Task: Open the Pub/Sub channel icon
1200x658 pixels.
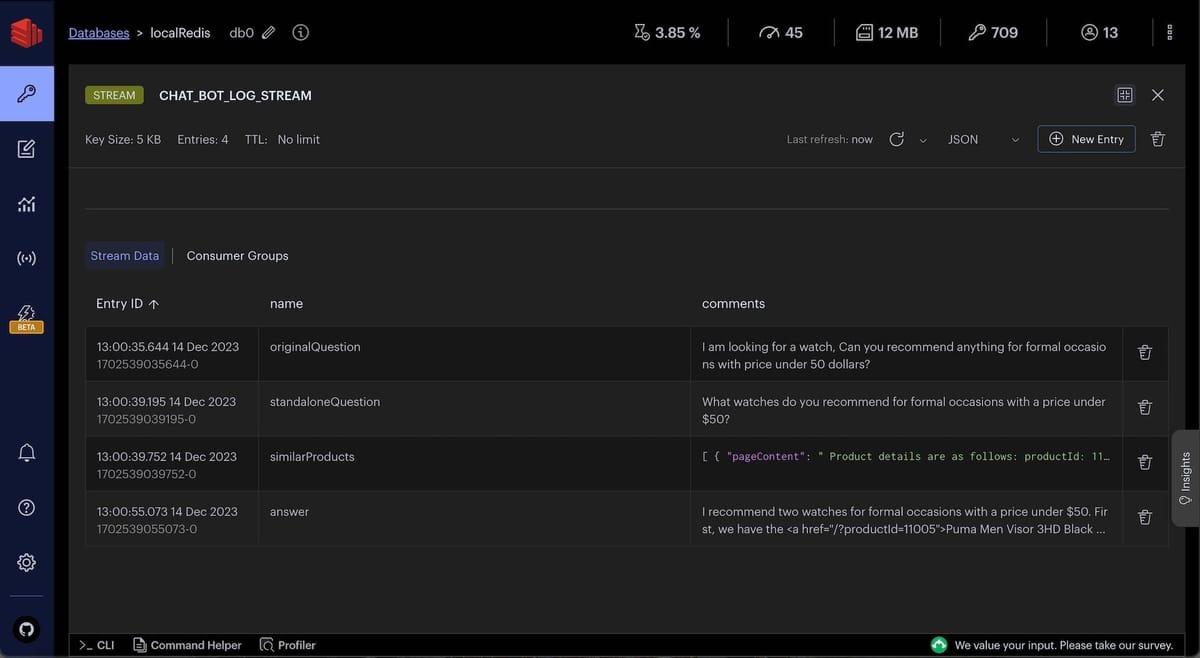Action: click(26, 257)
